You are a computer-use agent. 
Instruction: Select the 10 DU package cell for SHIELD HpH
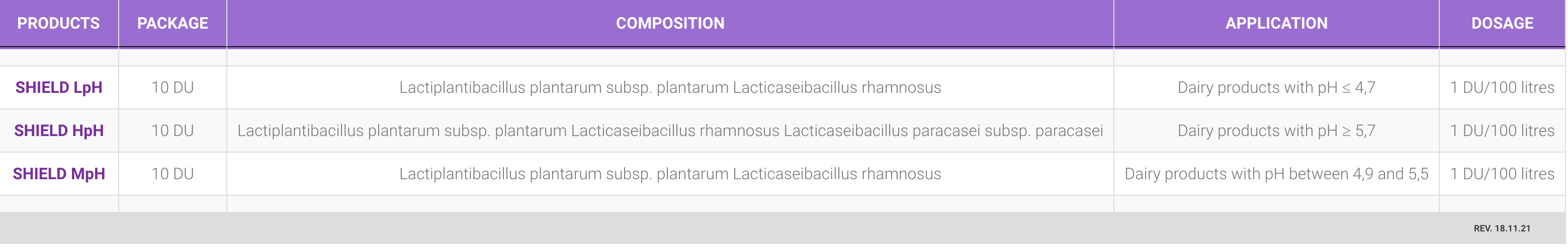(x=173, y=131)
